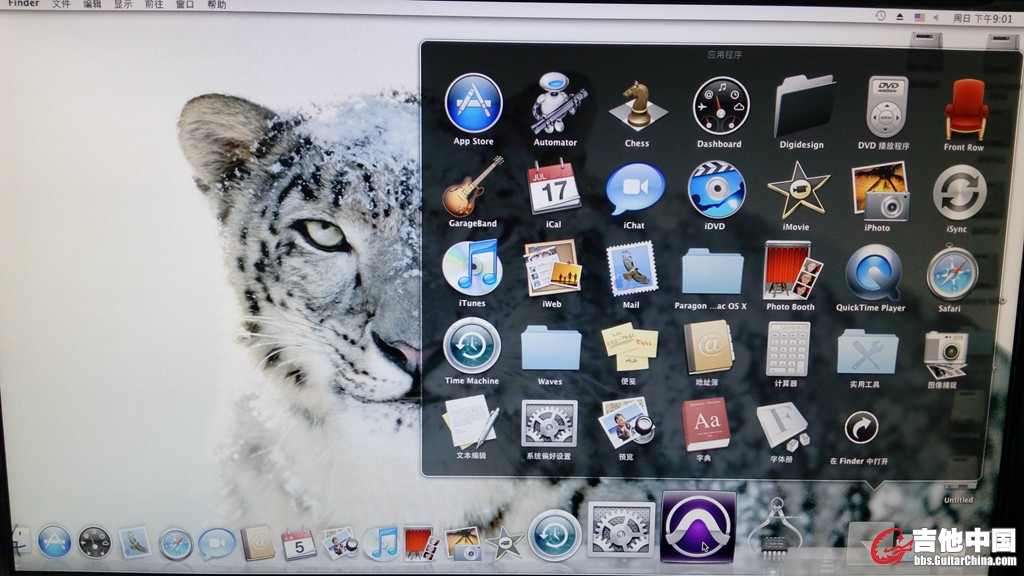Open iTunes from the applications grid
This screenshot has width=1024, height=576.
tap(472, 266)
